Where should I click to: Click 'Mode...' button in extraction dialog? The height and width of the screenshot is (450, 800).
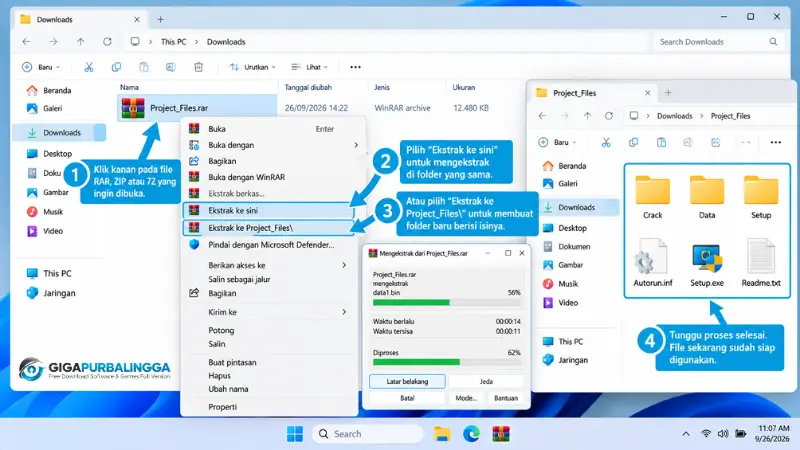tap(466, 398)
